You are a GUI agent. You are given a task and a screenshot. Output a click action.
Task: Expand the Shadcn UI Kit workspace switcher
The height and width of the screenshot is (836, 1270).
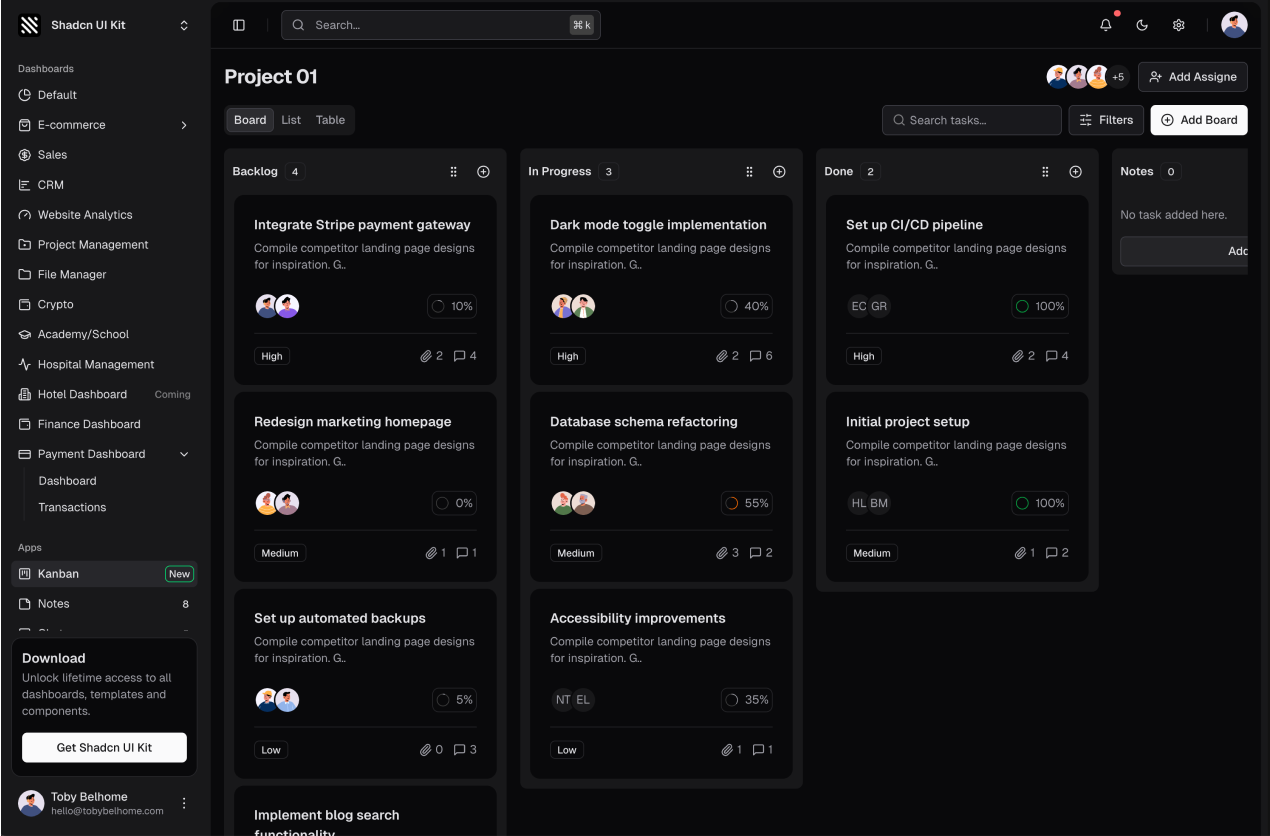click(x=184, y=25)
